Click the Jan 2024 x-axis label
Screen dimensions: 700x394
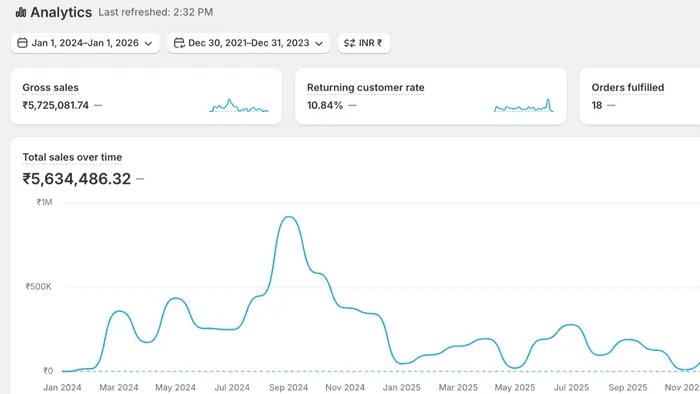click(62, 387)
